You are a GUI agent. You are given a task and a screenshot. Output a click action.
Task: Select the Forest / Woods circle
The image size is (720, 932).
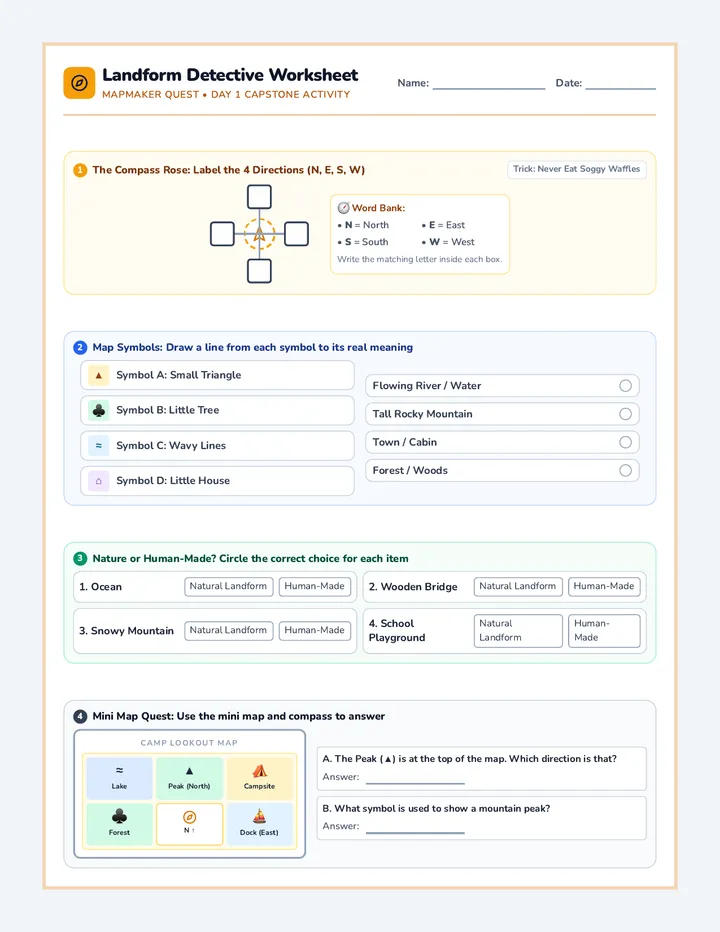[625, 471]
